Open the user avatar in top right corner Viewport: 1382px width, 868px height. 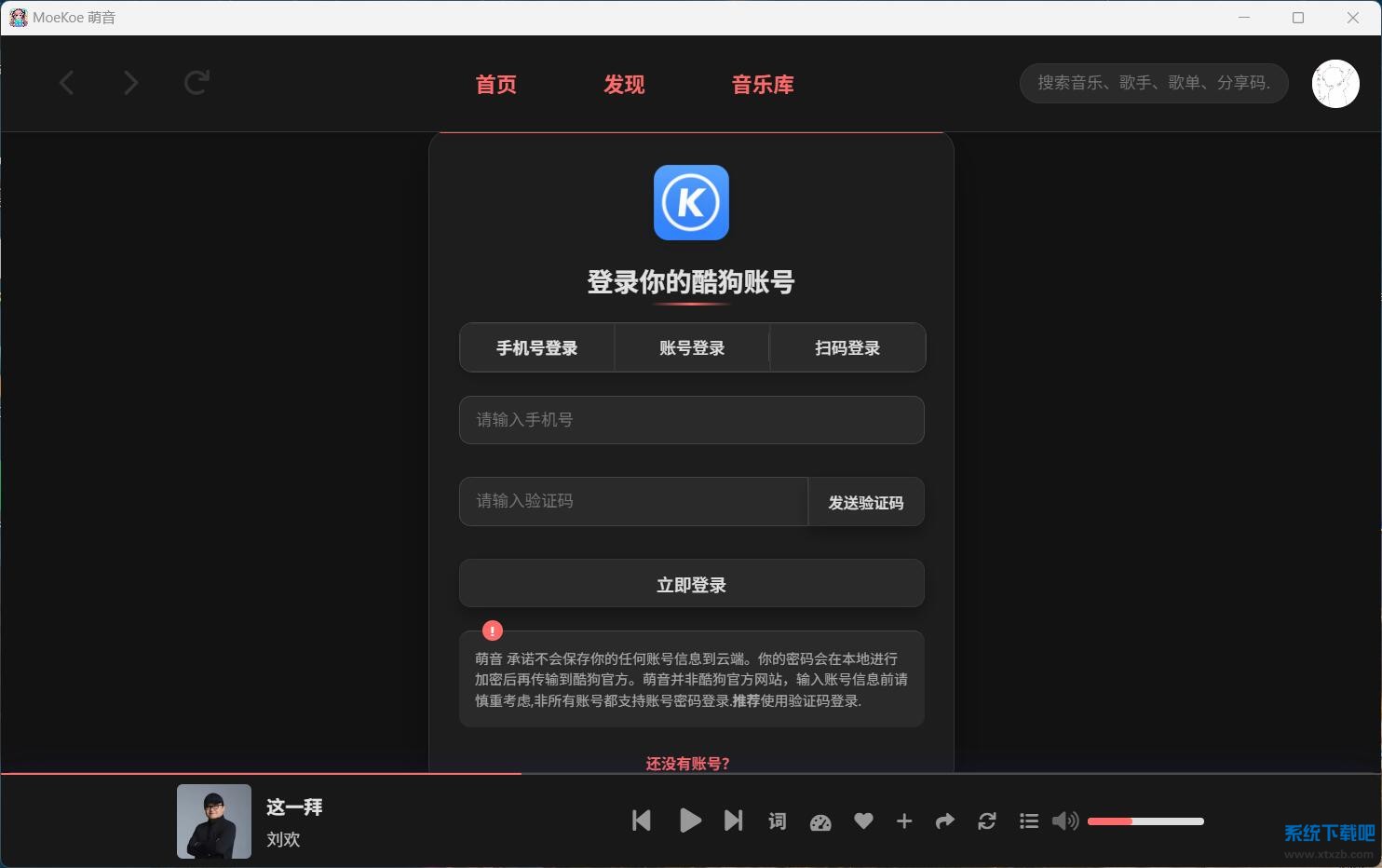(1335, 83)
